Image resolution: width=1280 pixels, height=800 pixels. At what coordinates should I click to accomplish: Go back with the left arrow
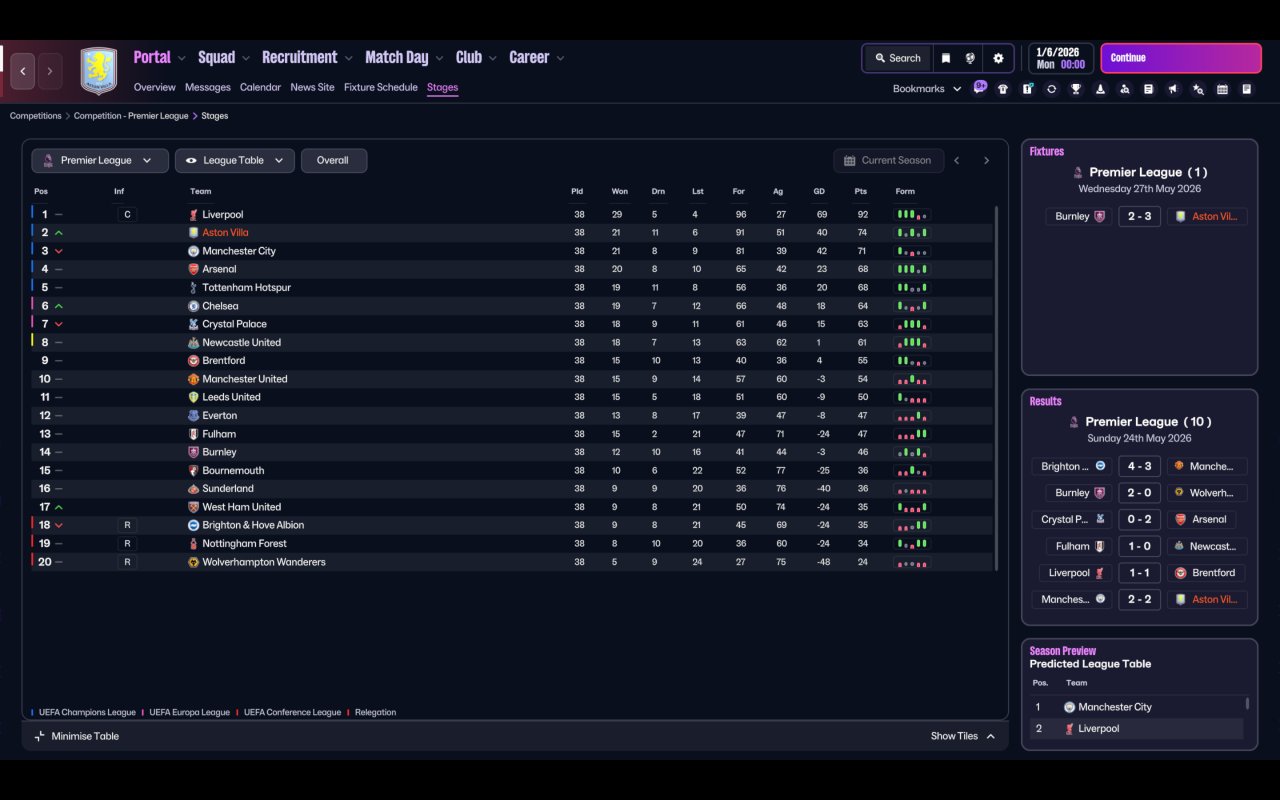(23, 71)
